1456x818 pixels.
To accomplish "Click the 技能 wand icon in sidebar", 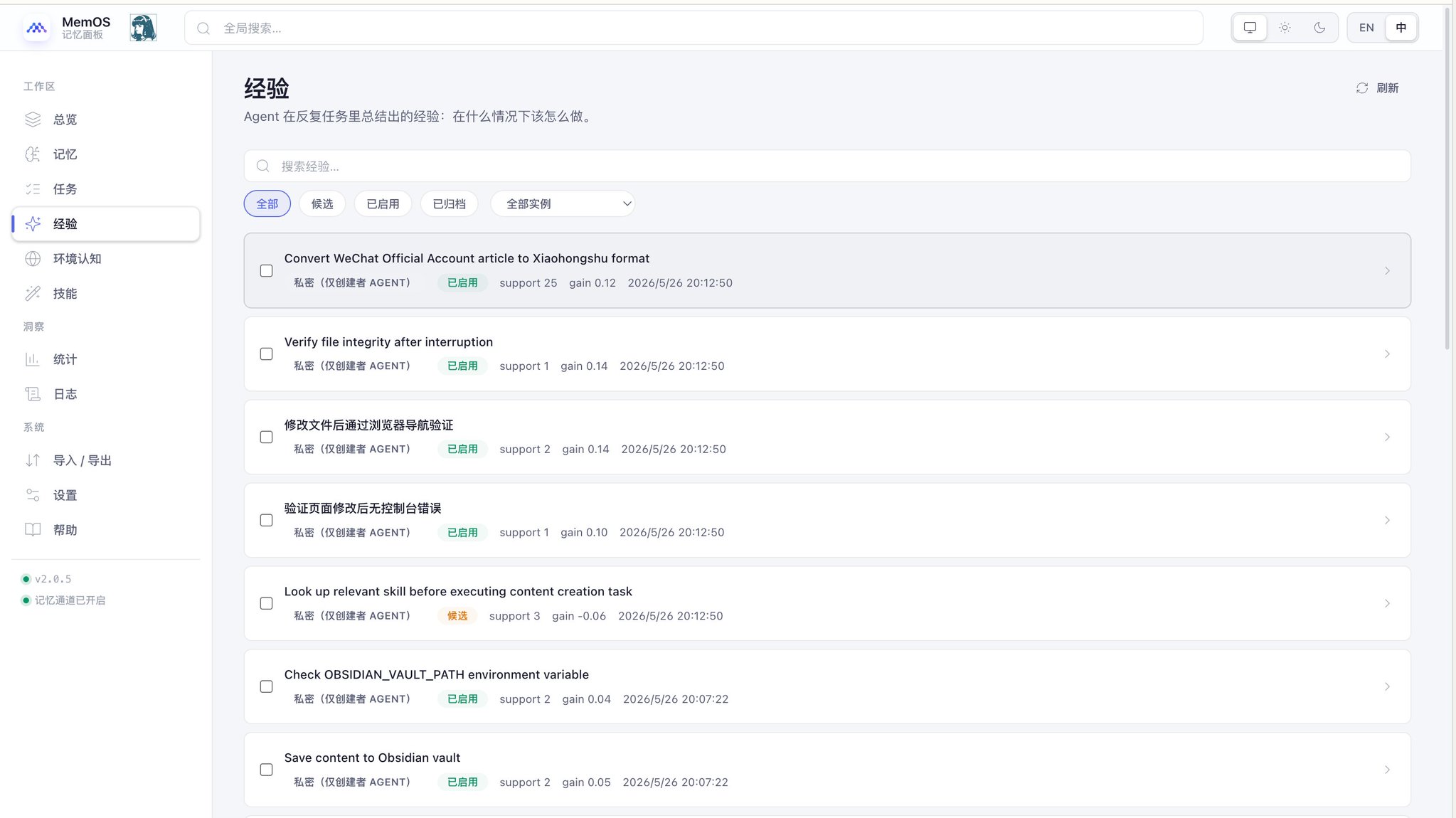I will point(33,294).
